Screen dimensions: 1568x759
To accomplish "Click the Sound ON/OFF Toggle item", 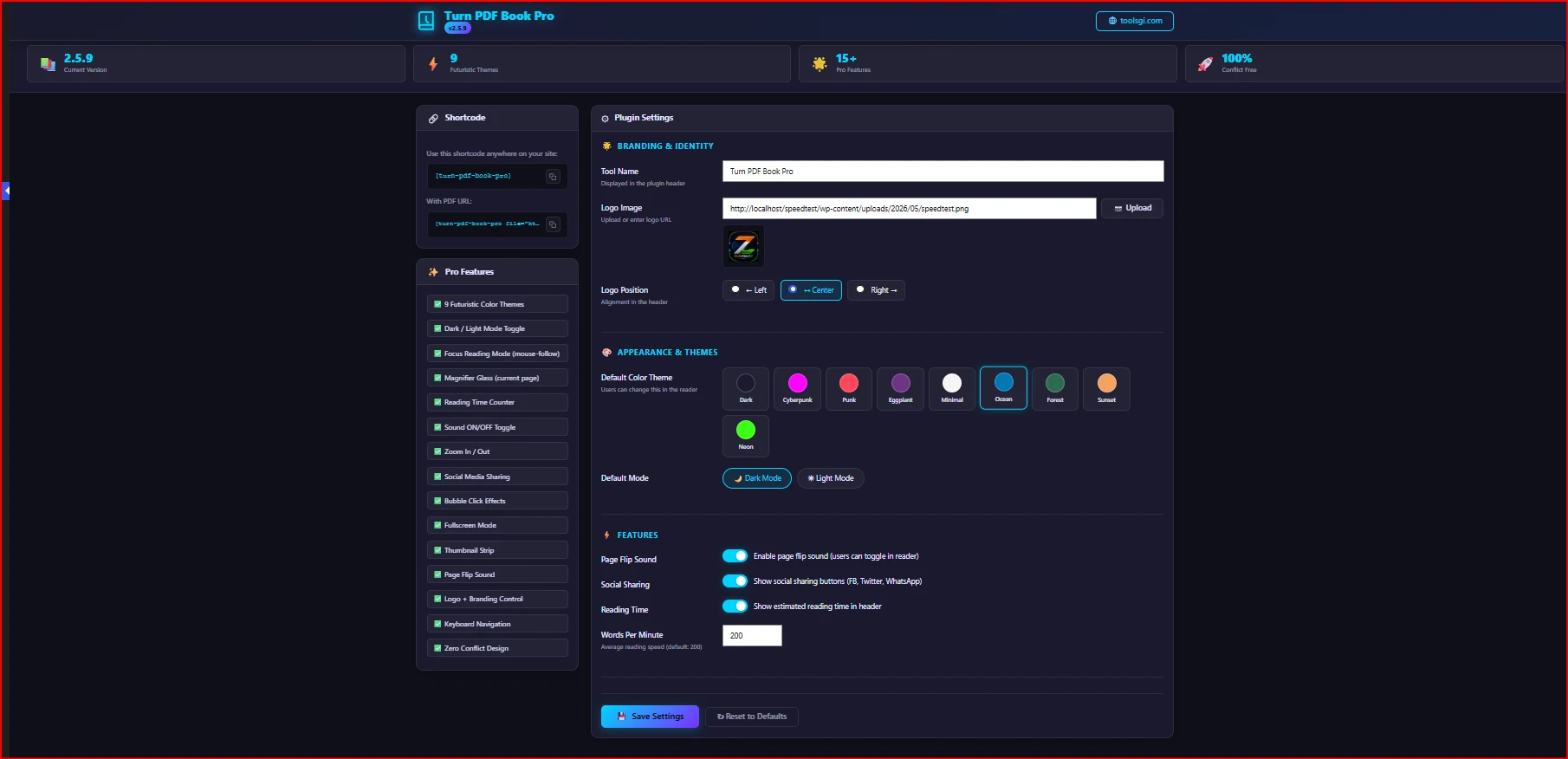I will point(497,427).
